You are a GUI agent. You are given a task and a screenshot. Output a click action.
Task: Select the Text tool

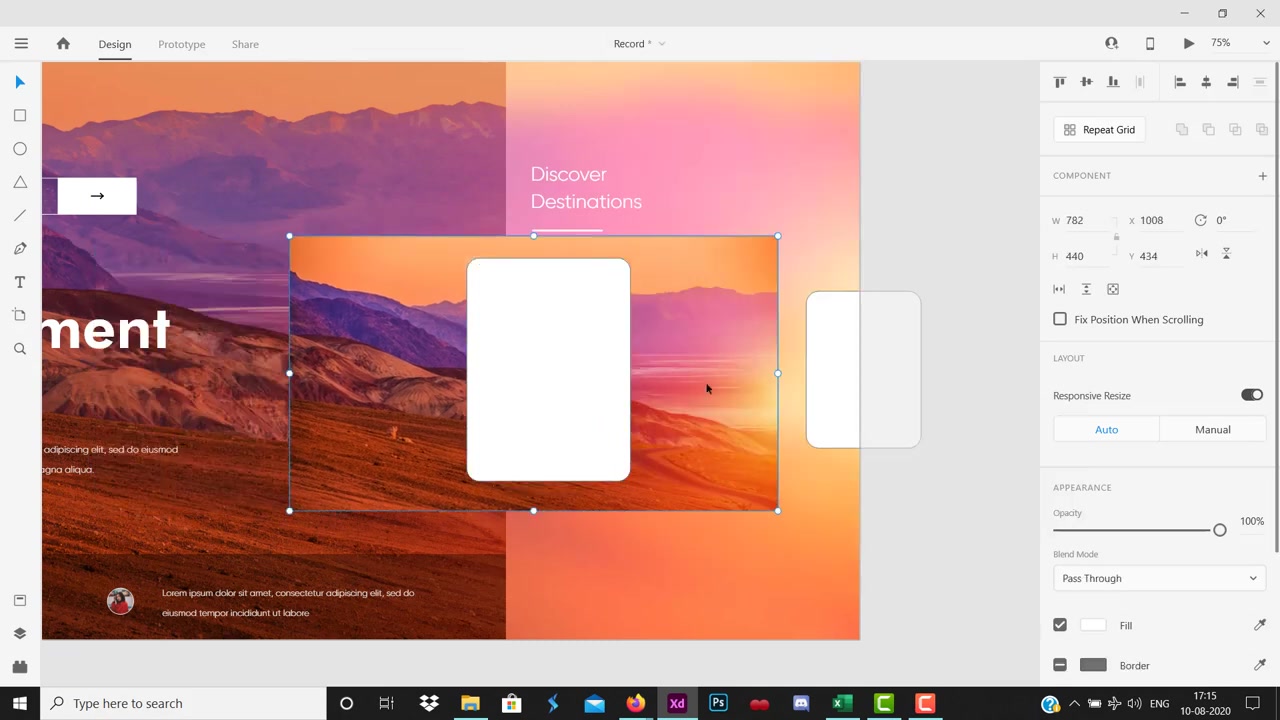point(19,281)
